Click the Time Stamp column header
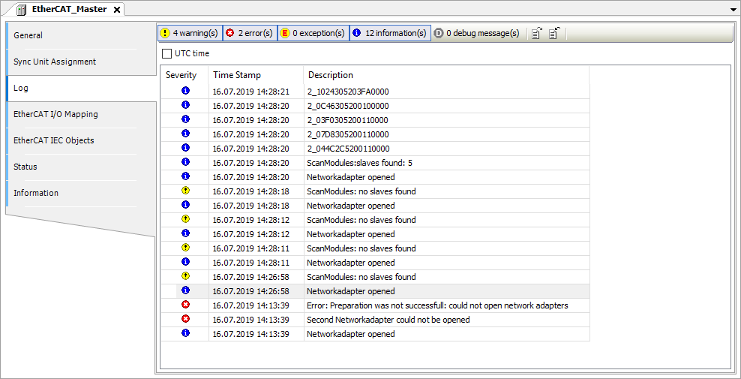Image resolution: width=741 pixels, height=379 pixels. tap(256, 75)
